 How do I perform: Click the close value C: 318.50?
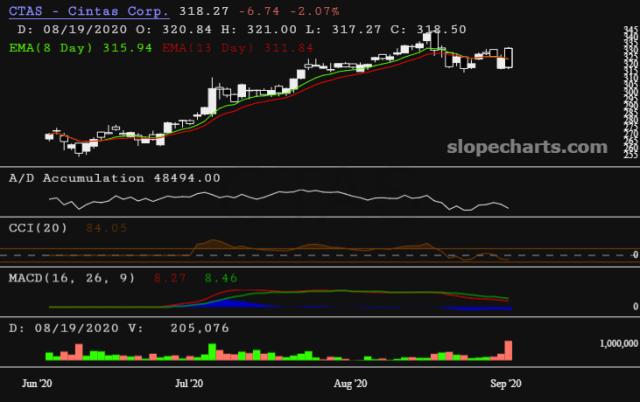coord(428,29)
